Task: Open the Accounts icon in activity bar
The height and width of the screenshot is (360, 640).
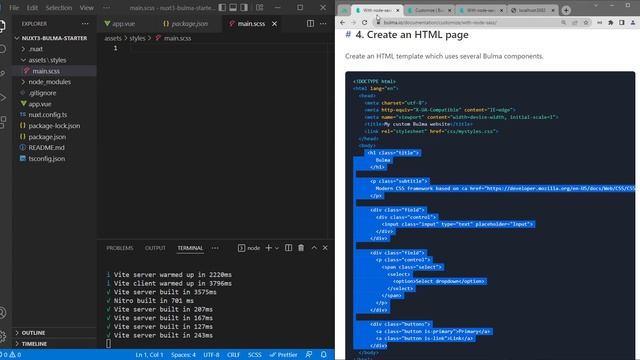Action: (2, 313)
